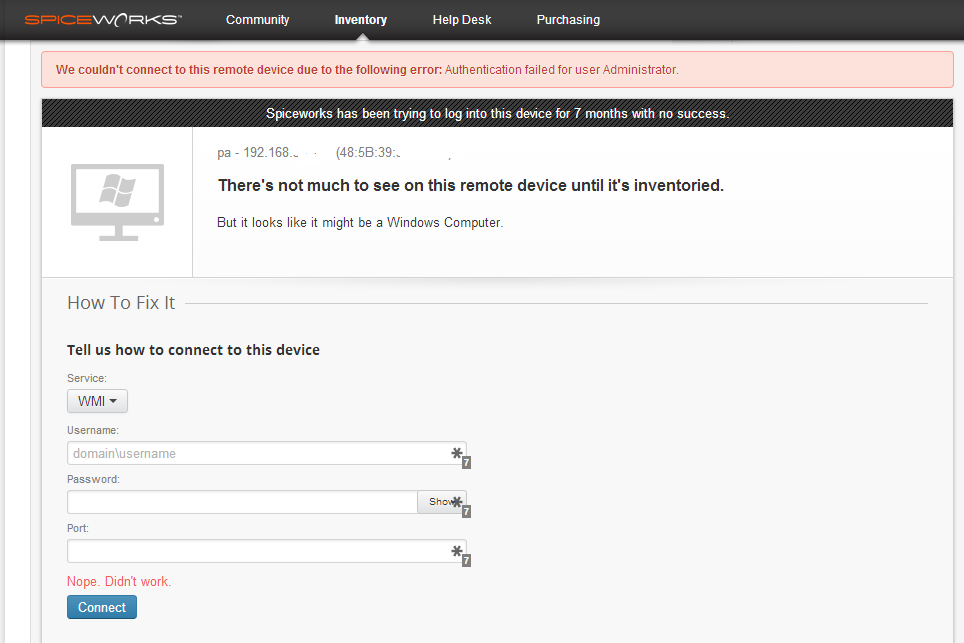Switch to the Help Desk tab
964x643 pixels.
tap(461, 19)
